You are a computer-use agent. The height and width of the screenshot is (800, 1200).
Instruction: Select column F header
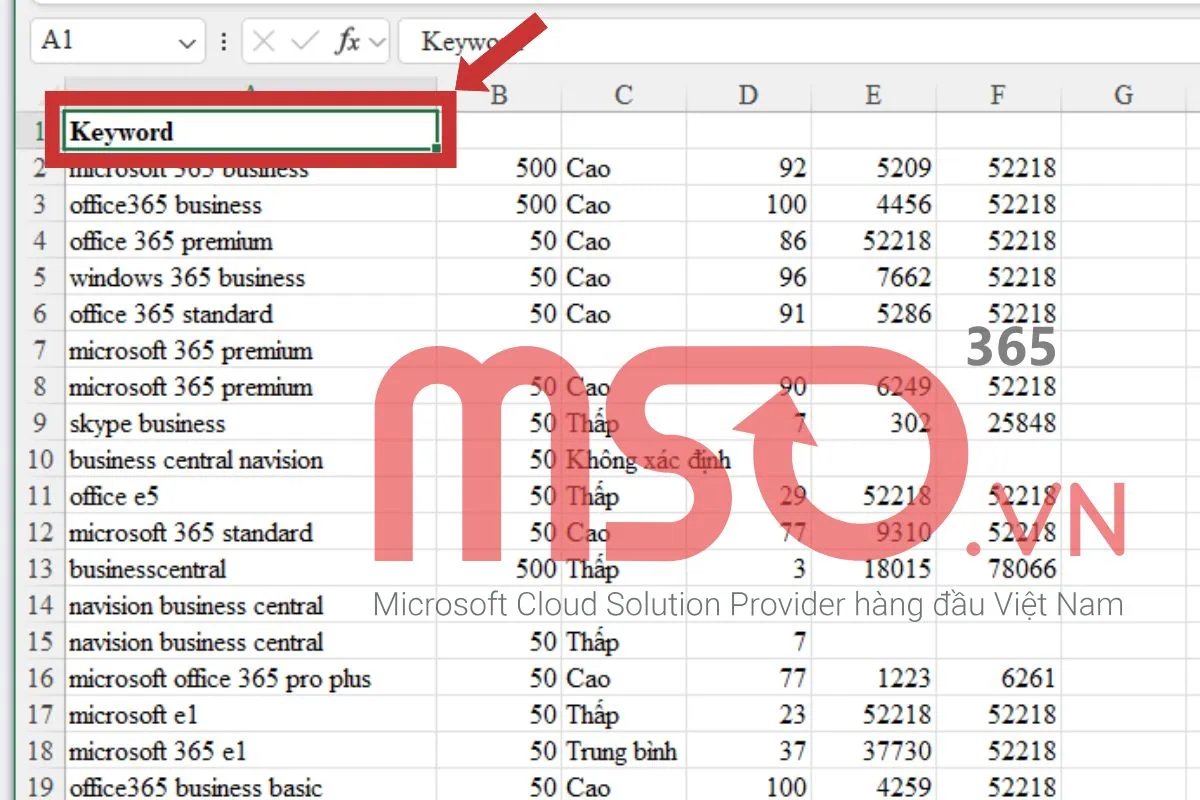click(998, 95)
